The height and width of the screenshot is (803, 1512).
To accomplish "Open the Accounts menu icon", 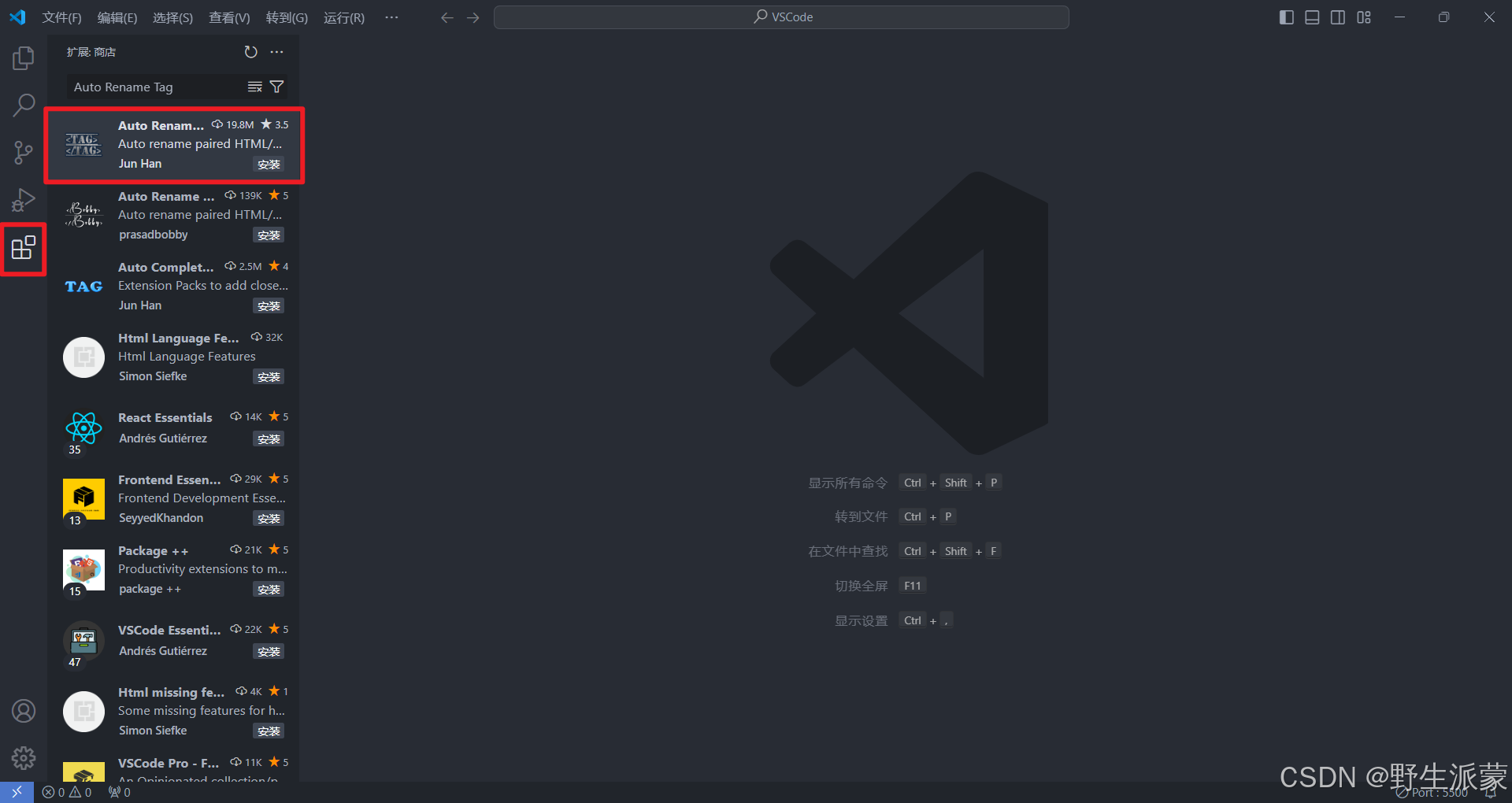I will (x=24, y=711).
